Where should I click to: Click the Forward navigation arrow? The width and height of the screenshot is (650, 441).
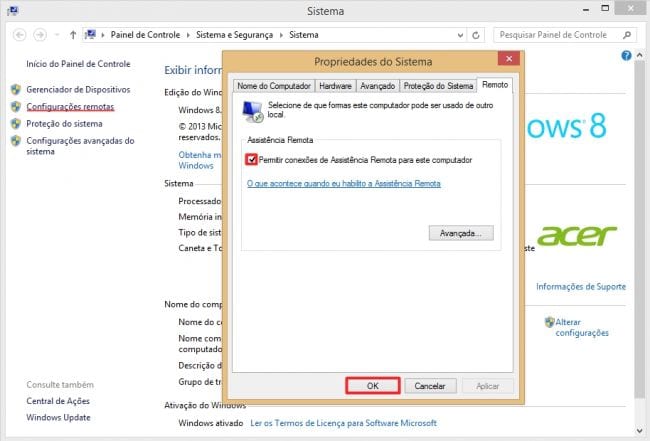40,35
